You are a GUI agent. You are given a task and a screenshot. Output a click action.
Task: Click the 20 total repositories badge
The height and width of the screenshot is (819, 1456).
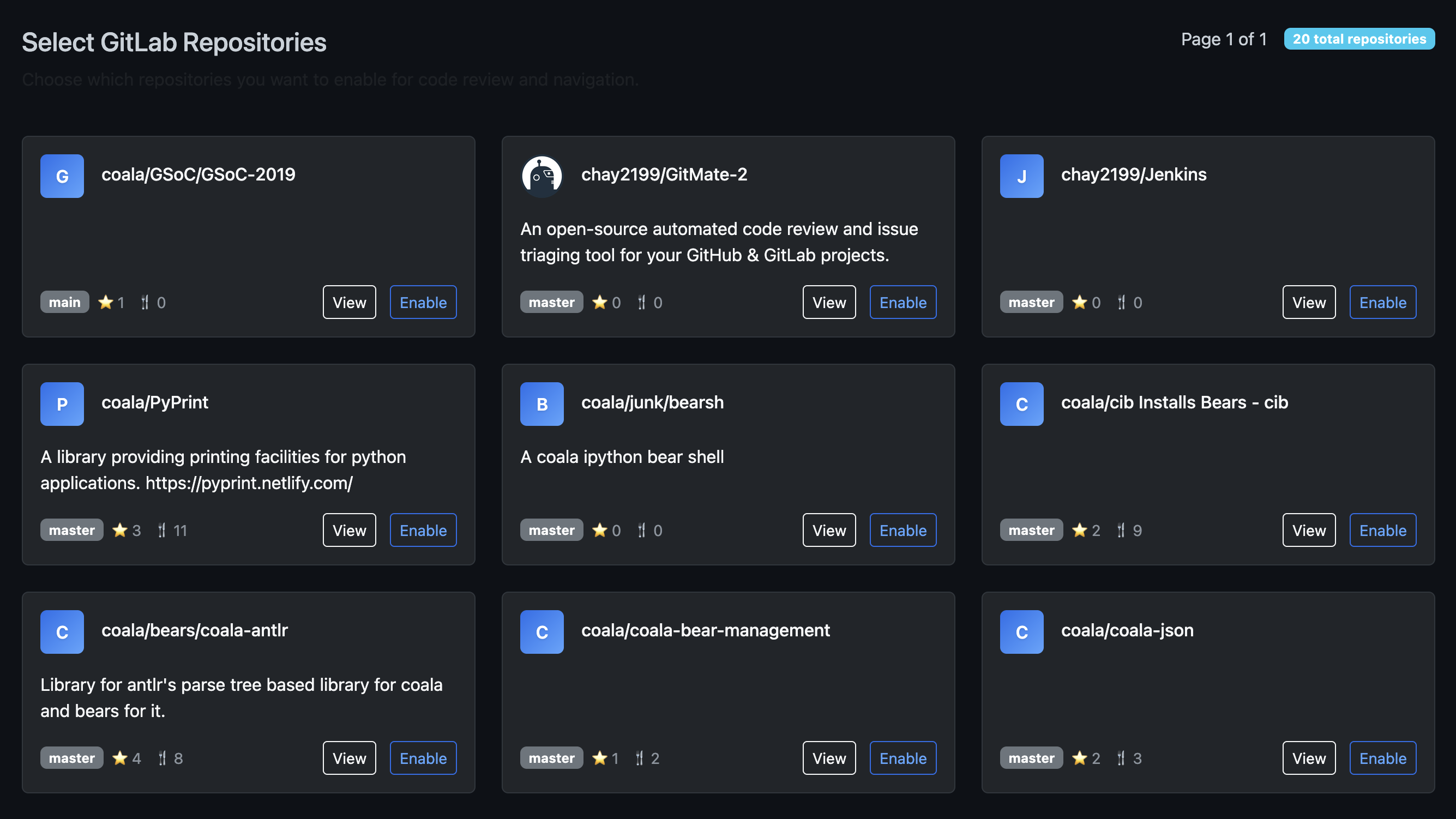pyautogui.click(x=1359, y=39)
